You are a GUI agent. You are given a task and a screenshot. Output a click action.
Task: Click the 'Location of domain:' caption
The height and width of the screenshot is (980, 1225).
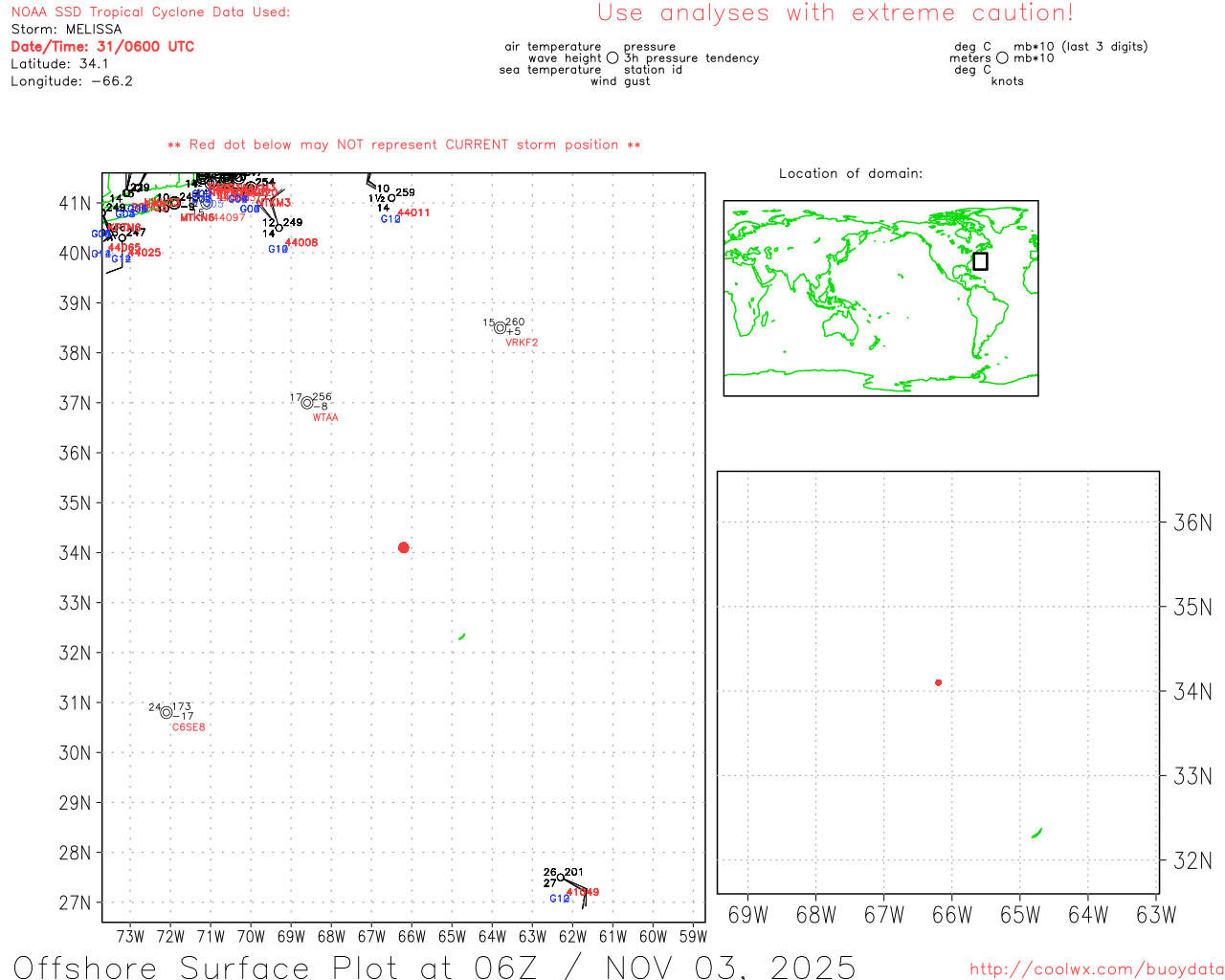pos(850,173)
